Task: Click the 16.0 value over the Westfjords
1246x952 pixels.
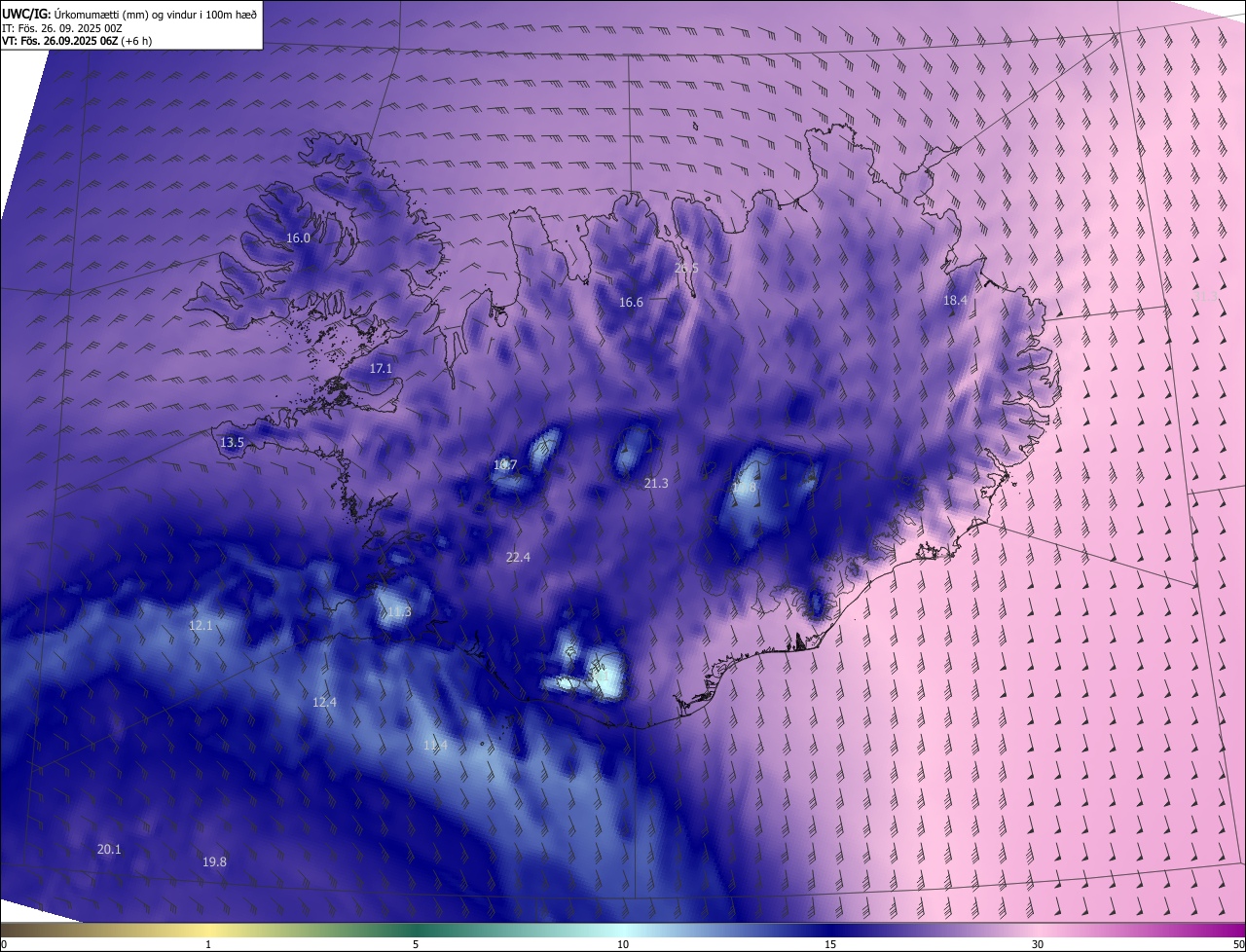Action: pos(298,238)
